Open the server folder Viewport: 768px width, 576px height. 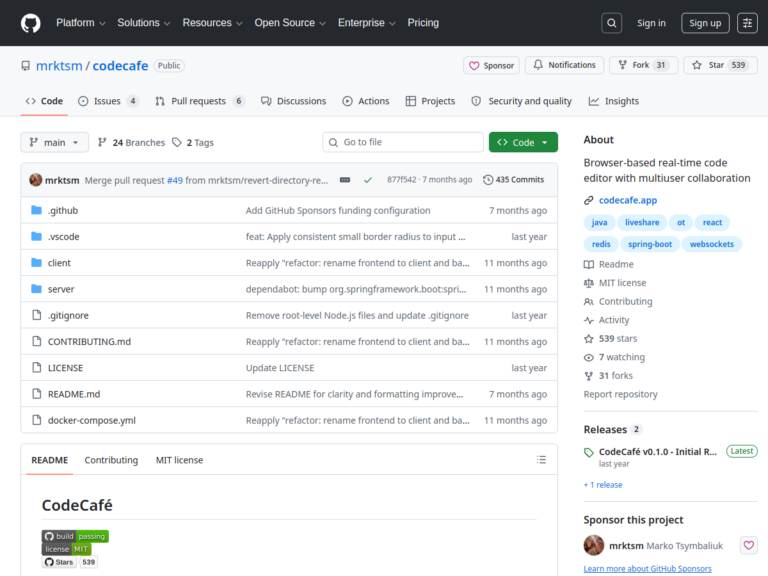pos(61,289)
